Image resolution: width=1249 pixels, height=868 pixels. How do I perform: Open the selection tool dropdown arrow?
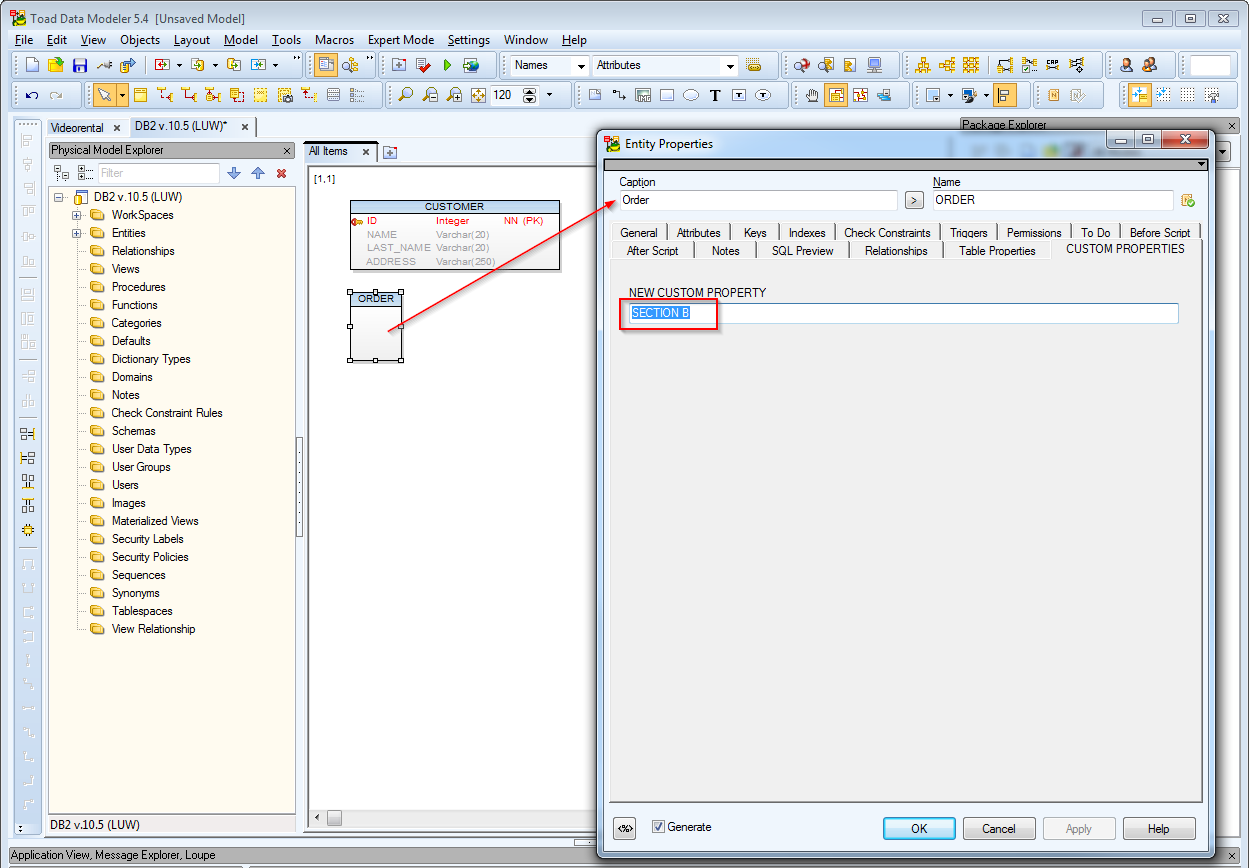[x=123, y=95]
